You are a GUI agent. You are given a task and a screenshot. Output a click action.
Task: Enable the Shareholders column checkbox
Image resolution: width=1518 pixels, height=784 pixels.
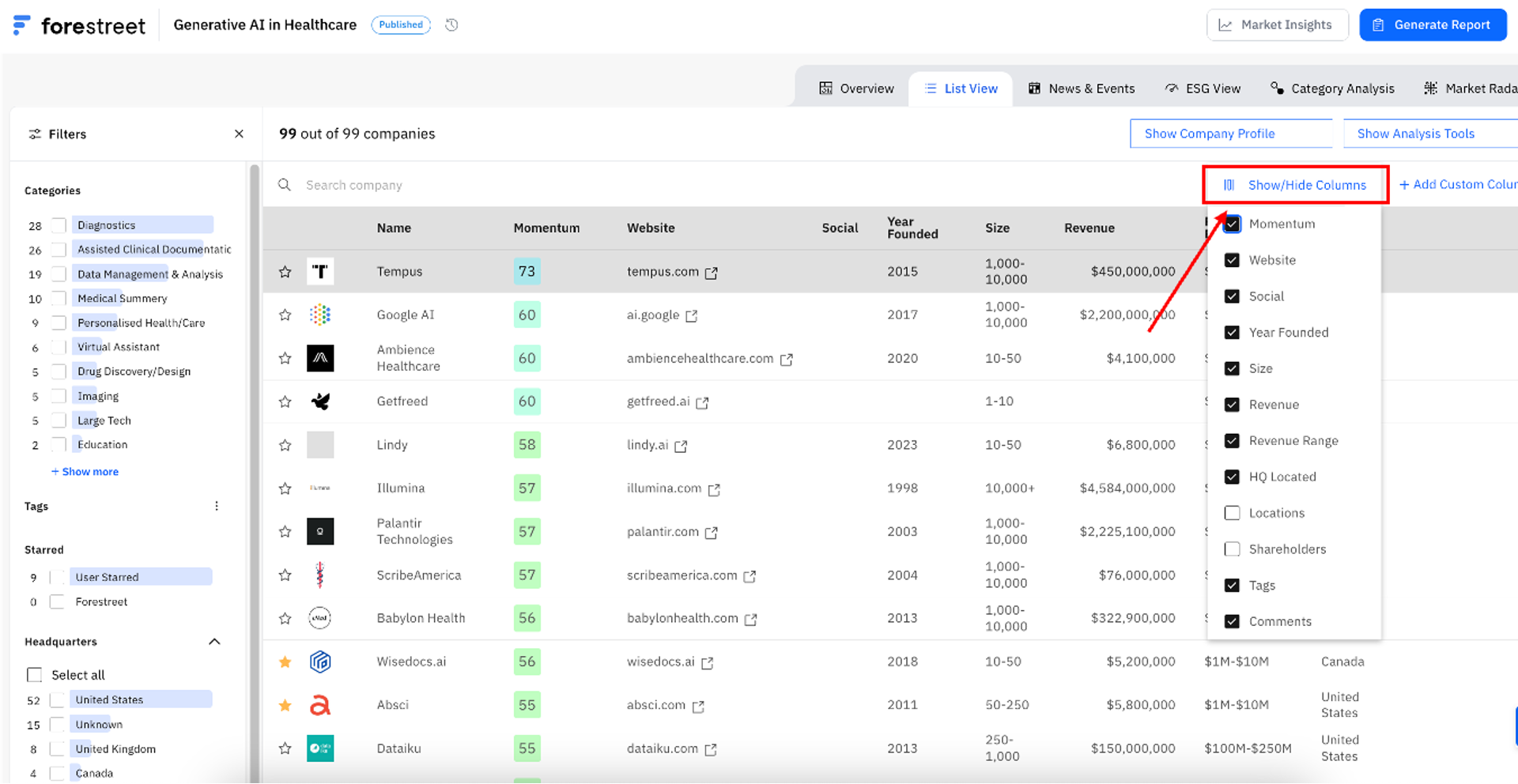click(1232, 549)
